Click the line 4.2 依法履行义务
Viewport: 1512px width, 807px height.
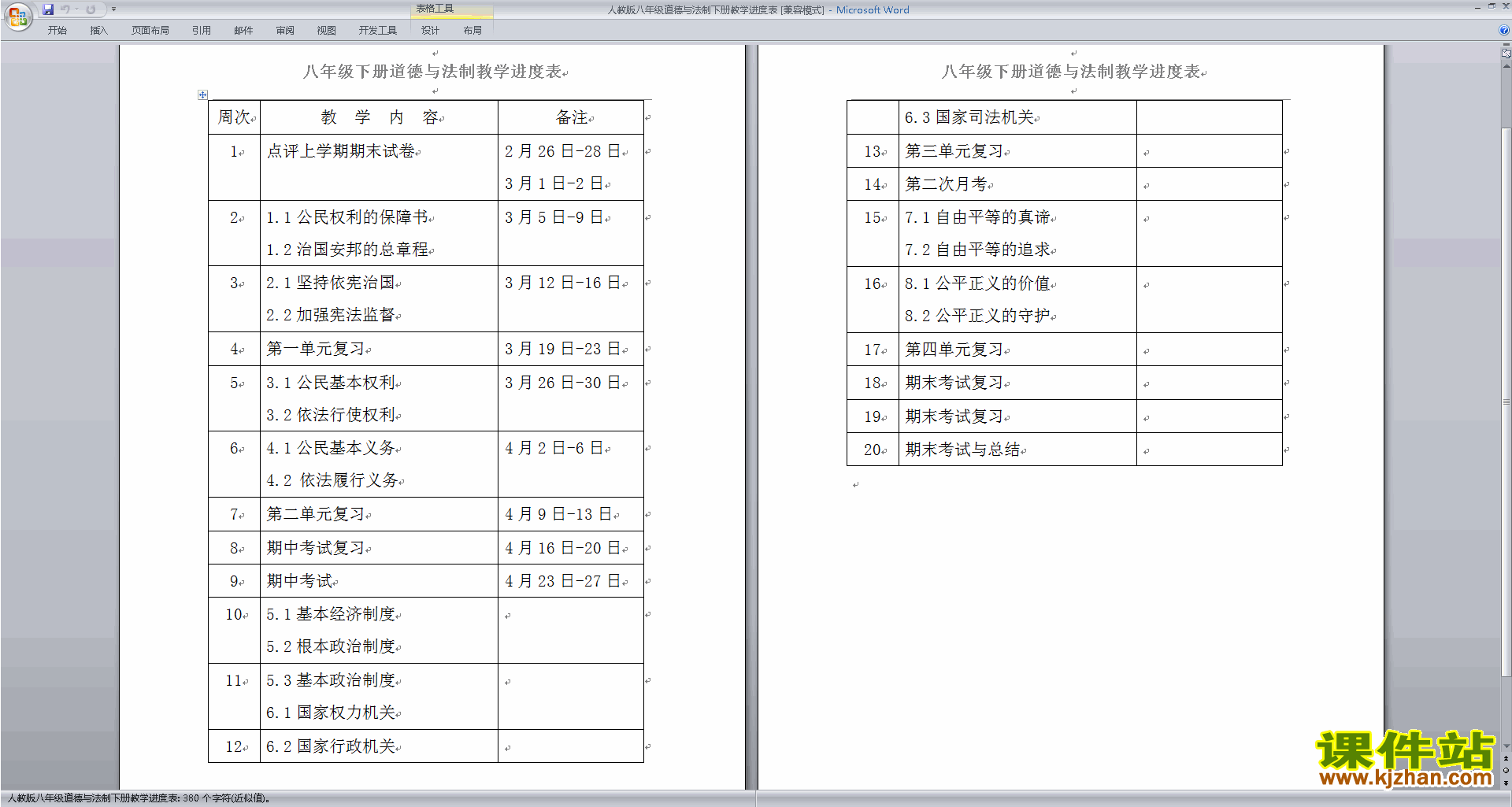[332, 480]
